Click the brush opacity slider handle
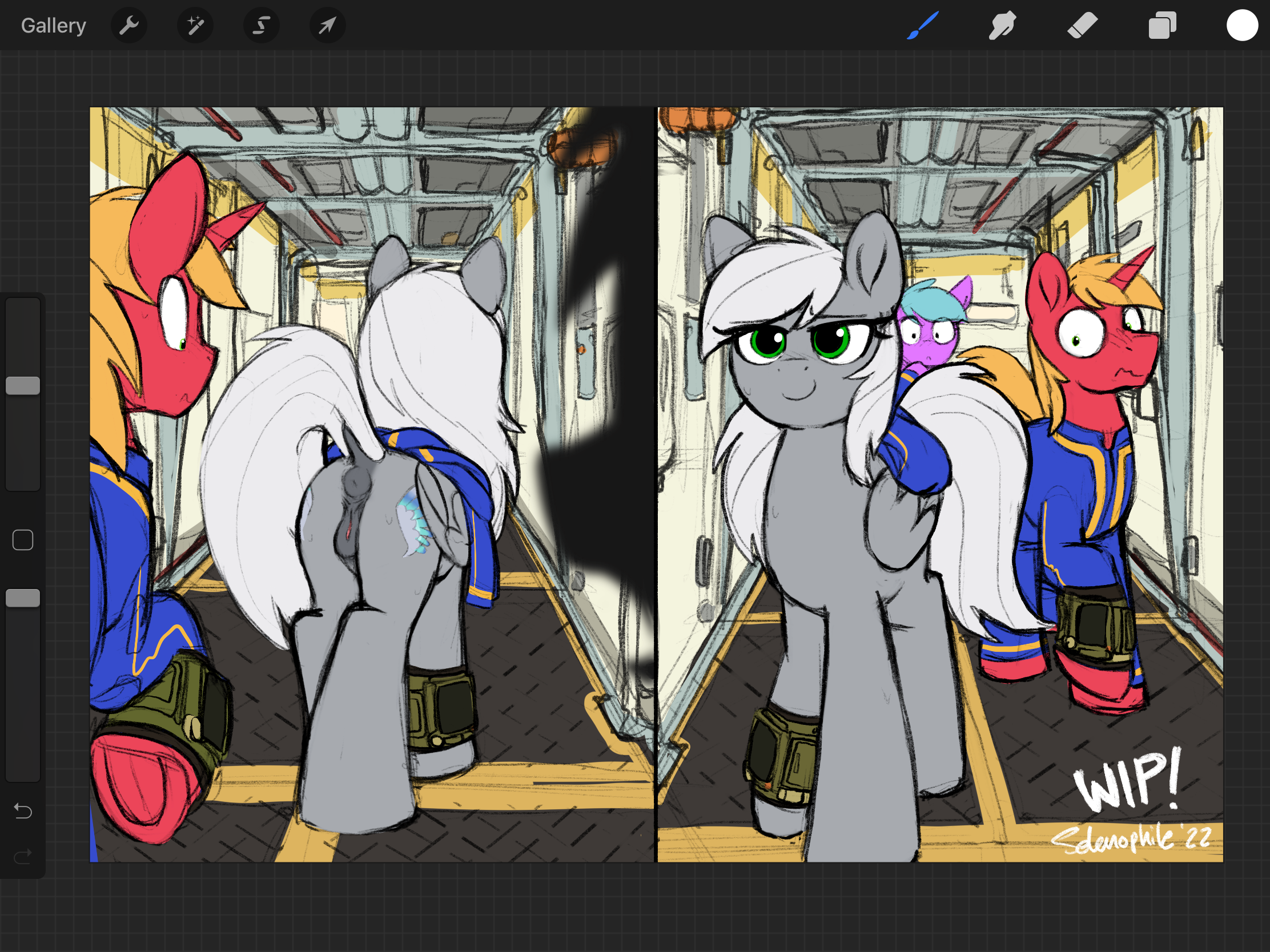Screen dimensions: 1270x952 [x=23, y=598]
